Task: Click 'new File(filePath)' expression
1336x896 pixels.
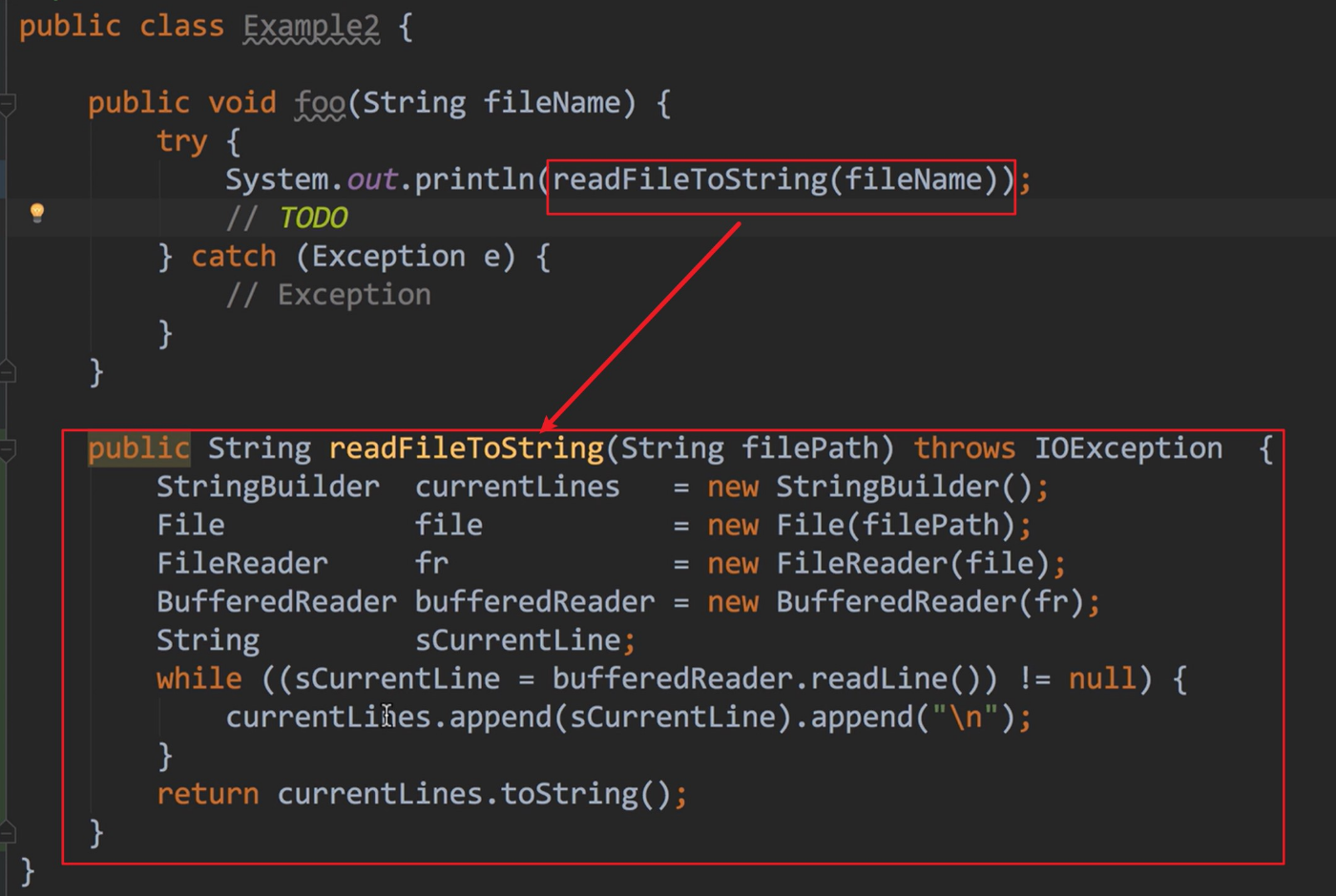Action: (862, 525)
